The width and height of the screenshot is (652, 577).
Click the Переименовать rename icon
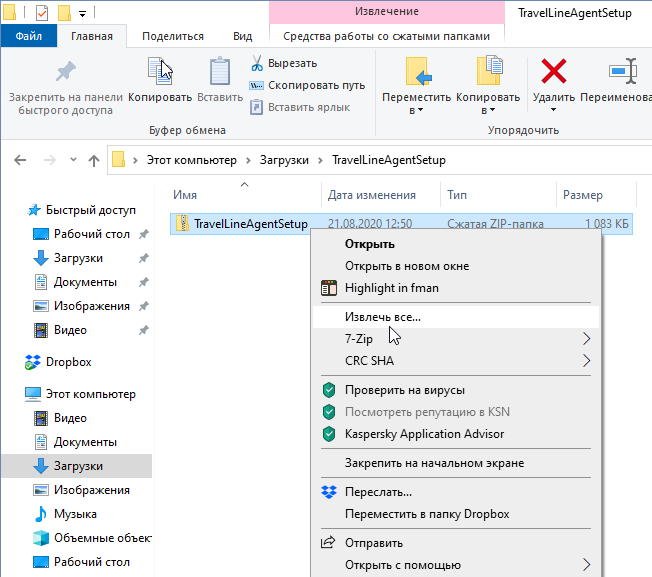point(623,71)
